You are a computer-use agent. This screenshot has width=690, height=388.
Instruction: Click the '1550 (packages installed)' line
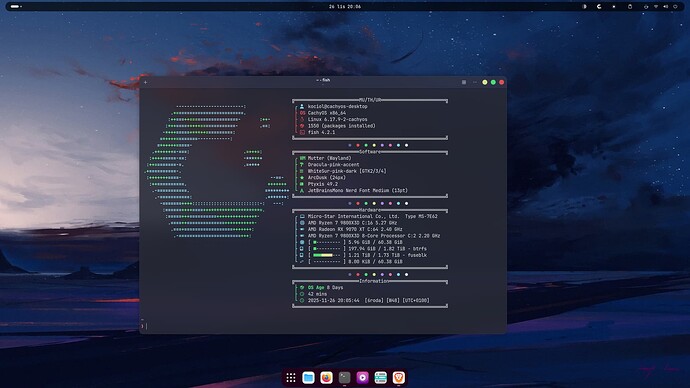(341, 126)
